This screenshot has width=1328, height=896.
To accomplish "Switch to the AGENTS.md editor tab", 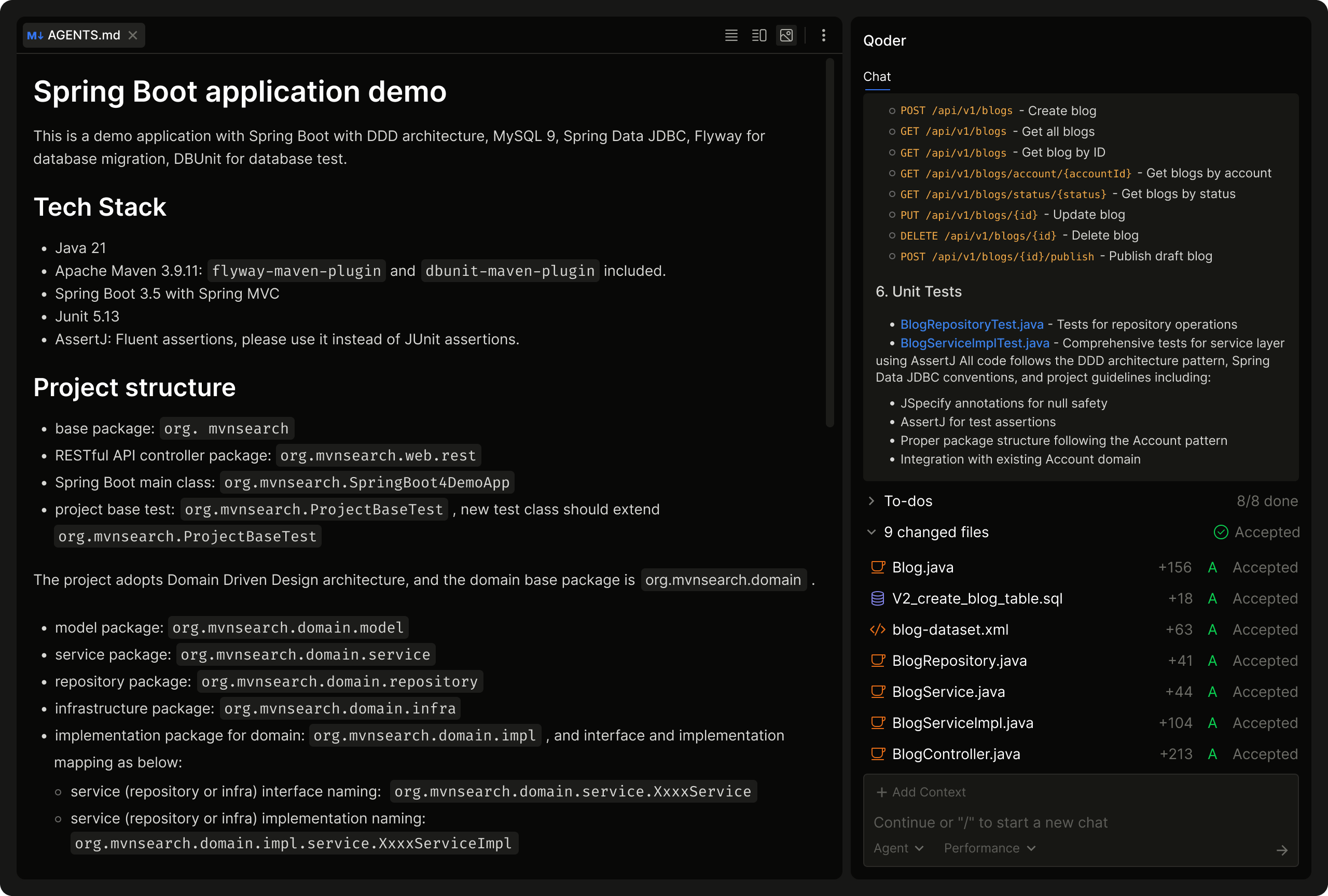I will pyautogui.click(x=84, y=35).
